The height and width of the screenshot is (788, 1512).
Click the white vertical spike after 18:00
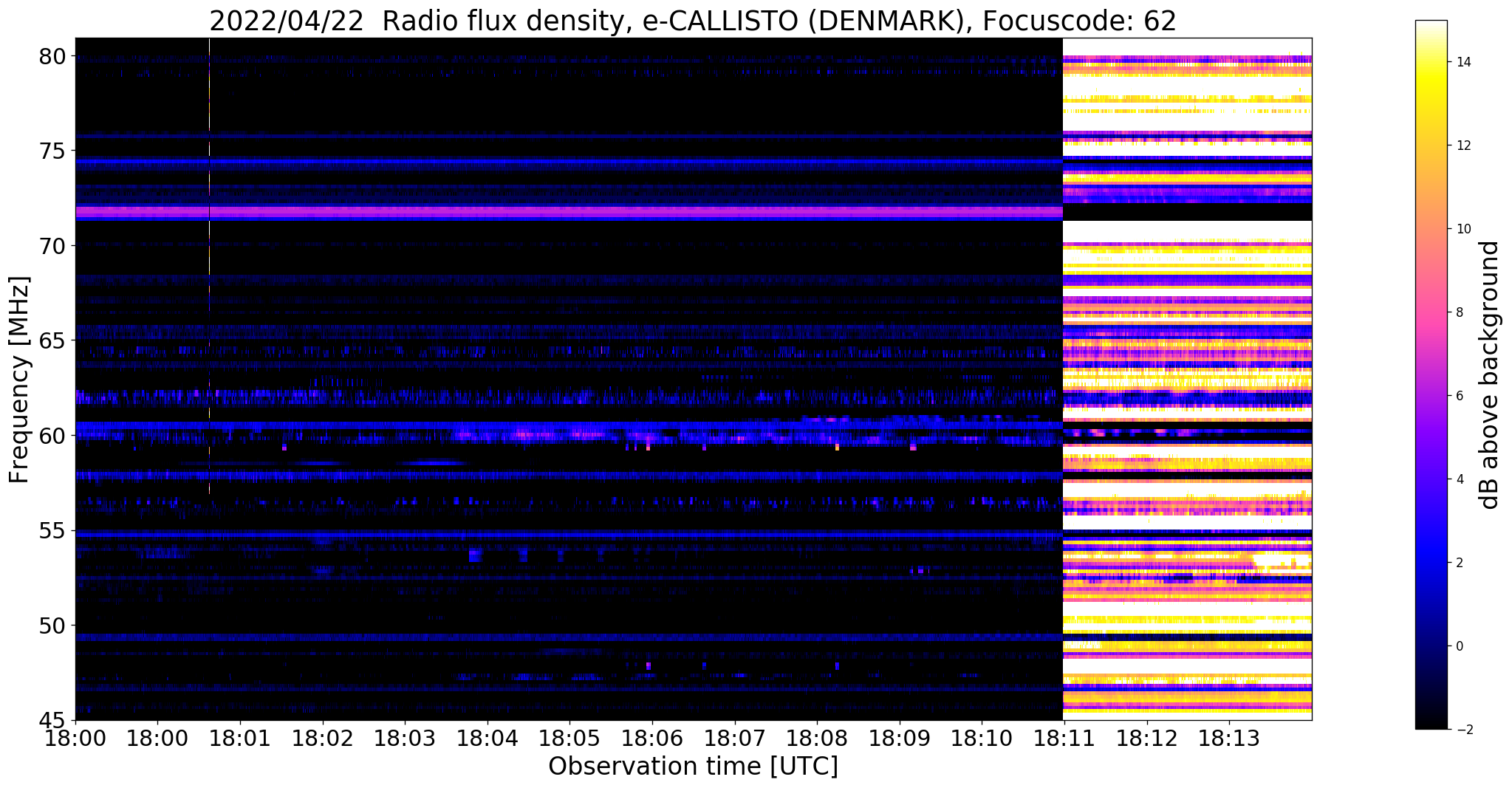coord(210,229)
